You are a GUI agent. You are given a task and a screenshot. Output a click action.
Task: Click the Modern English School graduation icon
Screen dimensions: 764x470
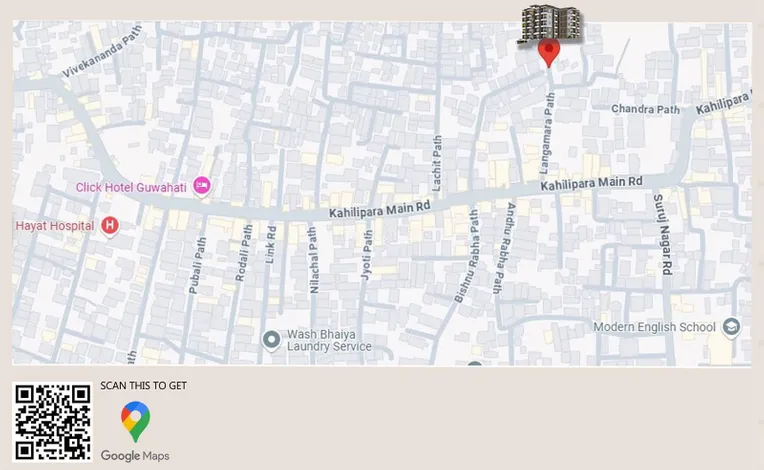pos(731,327)
